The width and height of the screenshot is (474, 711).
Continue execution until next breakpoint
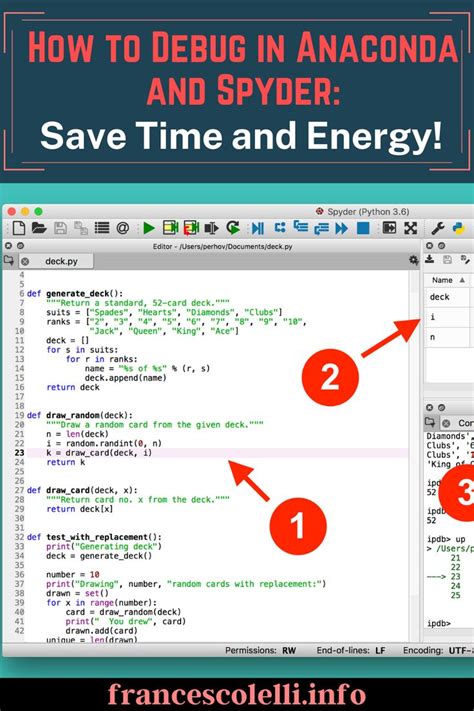tap(342, 228)
